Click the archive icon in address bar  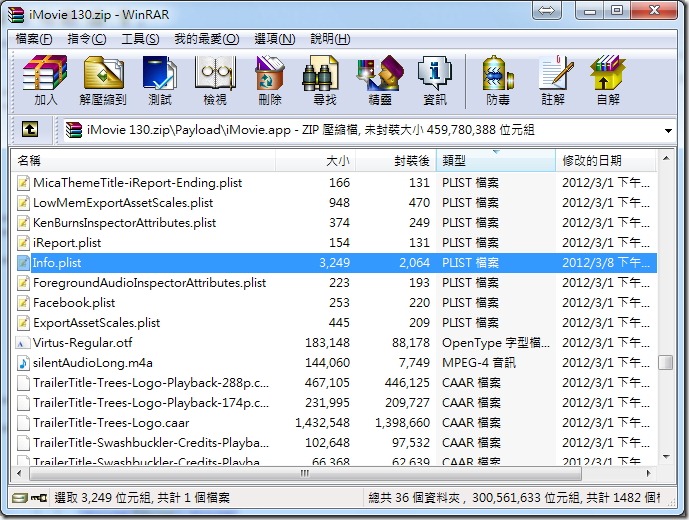pos(74,130)
